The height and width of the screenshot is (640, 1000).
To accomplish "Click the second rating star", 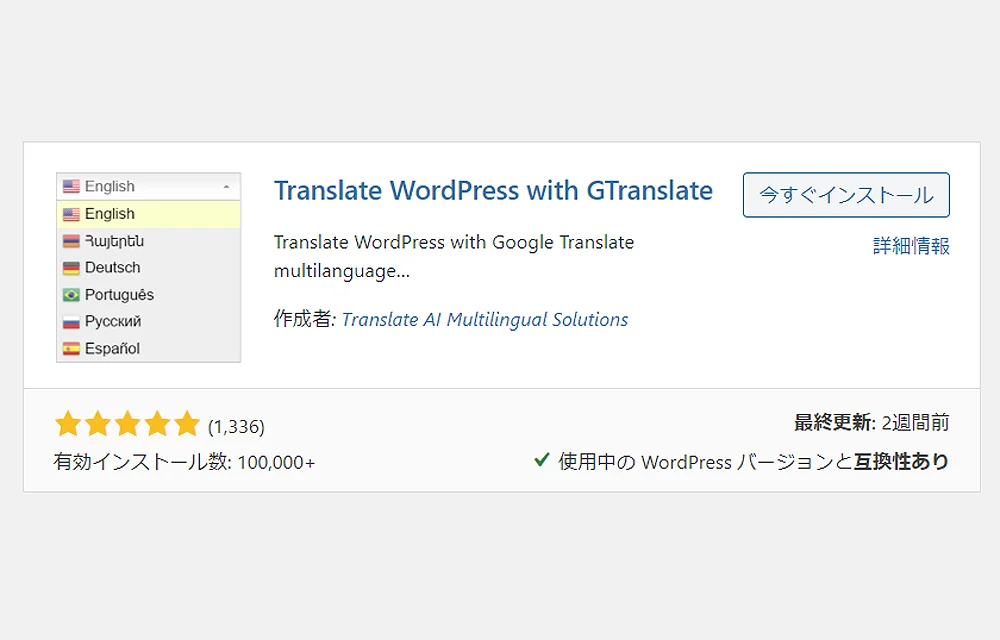I will (x=98, y=424).
